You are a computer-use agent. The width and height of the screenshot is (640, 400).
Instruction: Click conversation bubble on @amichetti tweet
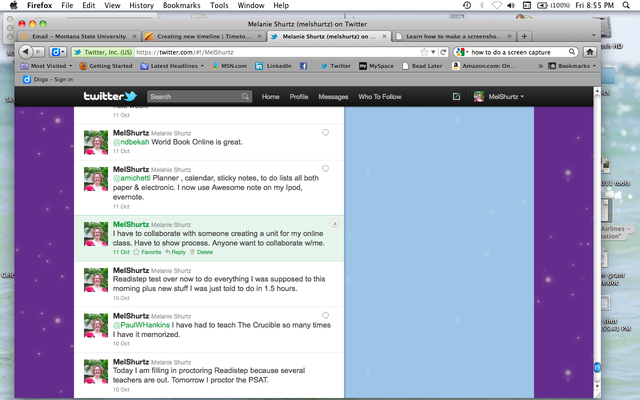[325, 168]
